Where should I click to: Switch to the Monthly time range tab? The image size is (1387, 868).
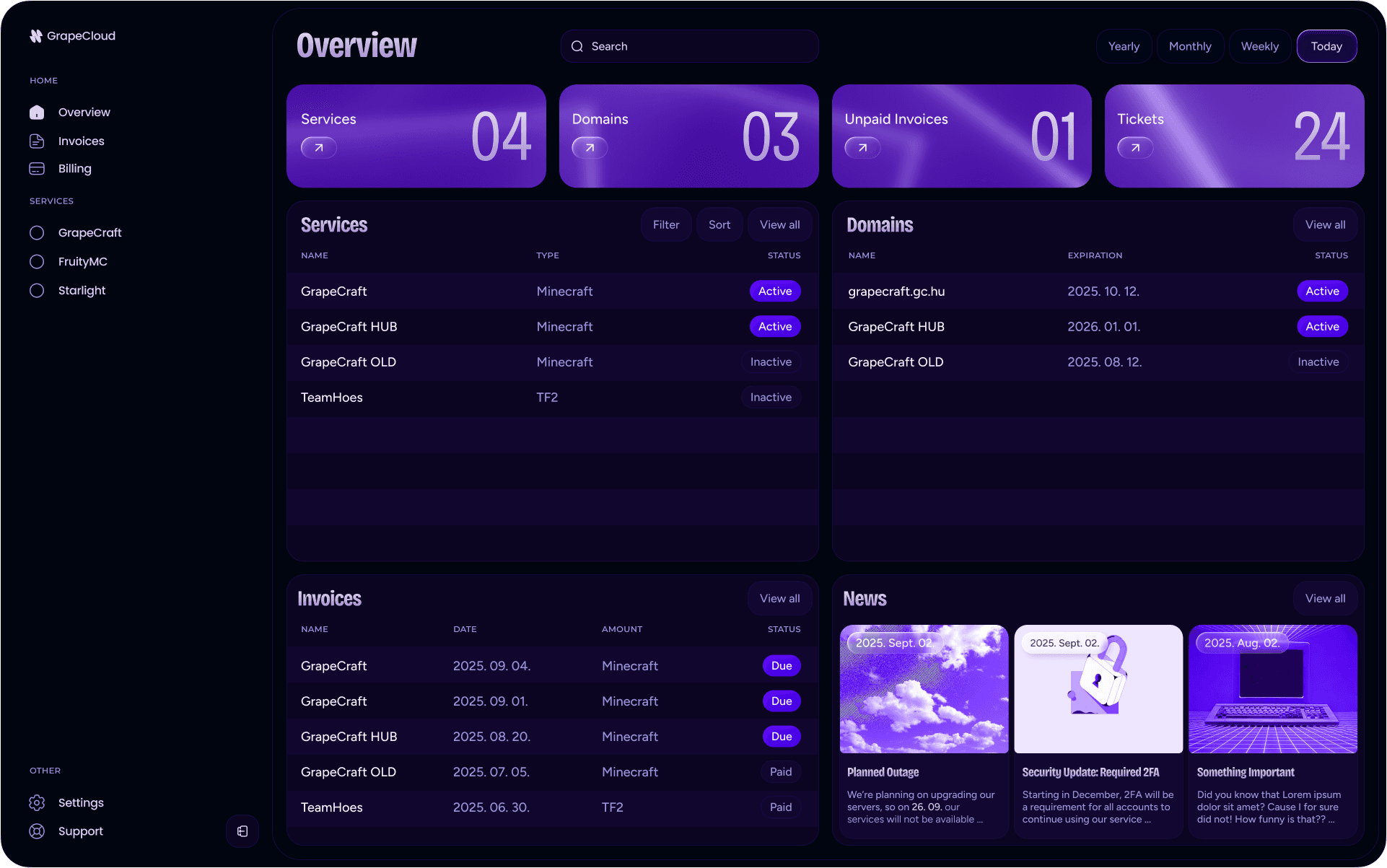click(x=1189, y=46)
